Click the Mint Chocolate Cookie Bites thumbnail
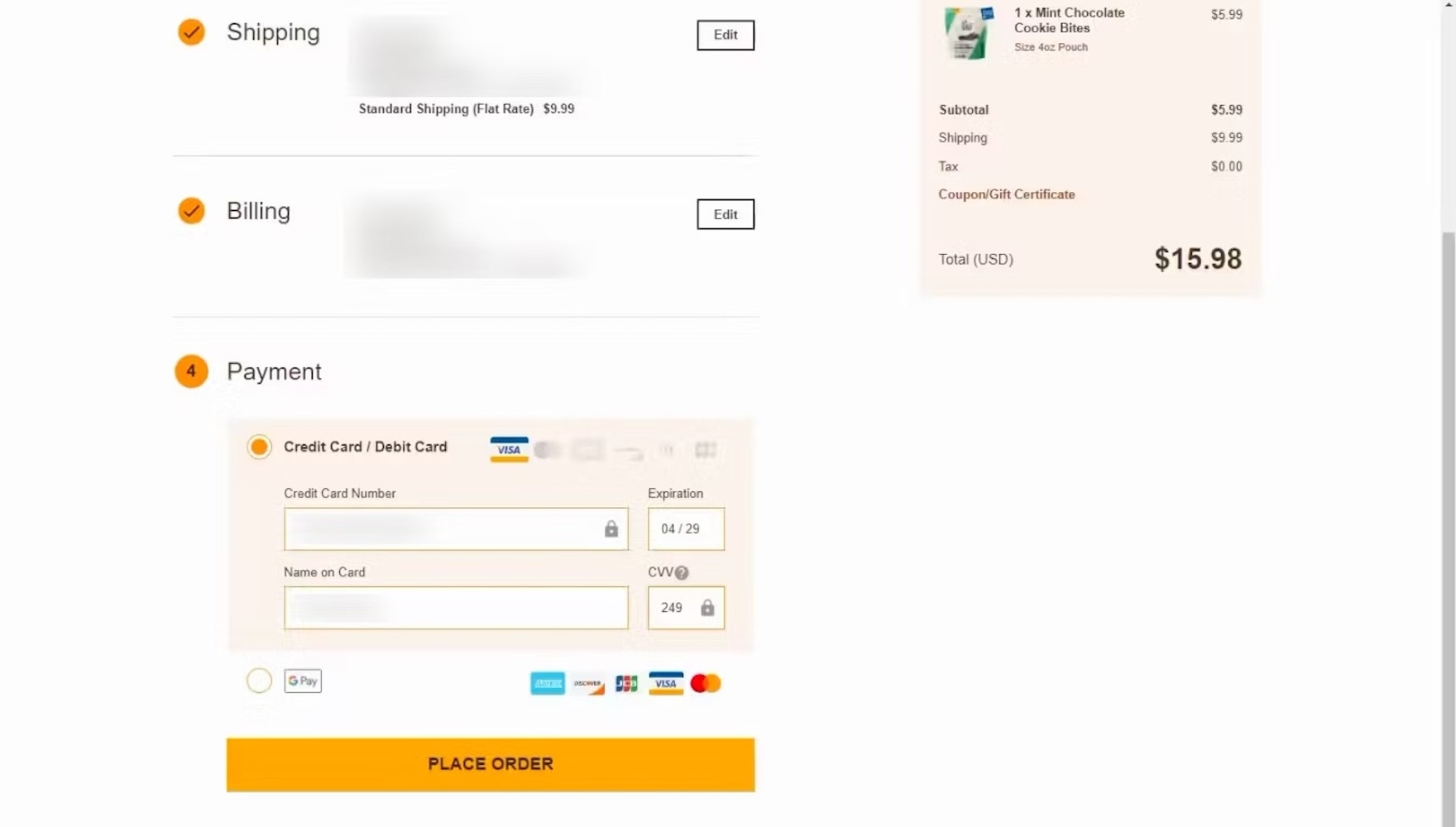1456x827 pixels. coord(968,33)
